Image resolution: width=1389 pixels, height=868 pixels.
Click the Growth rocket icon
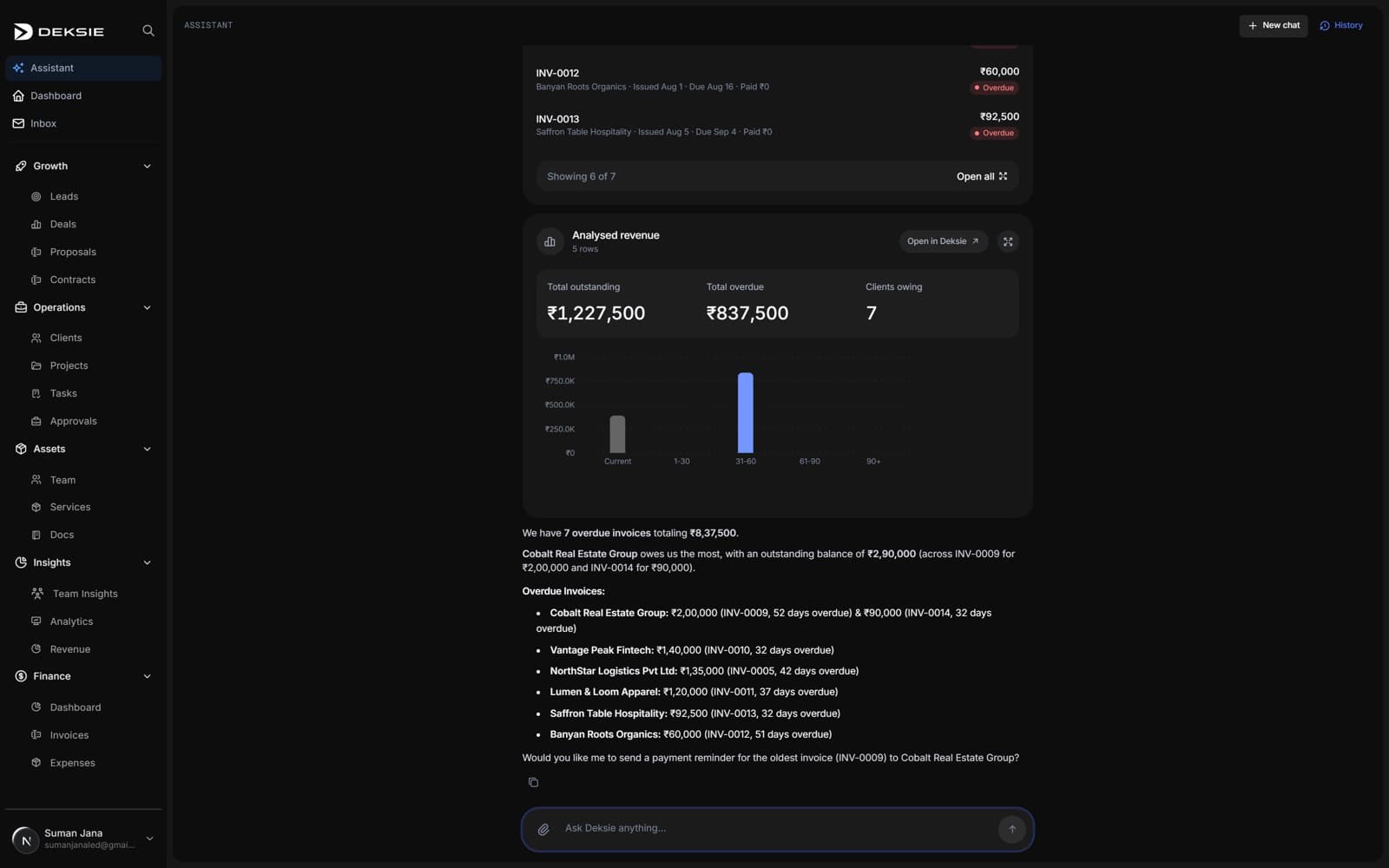pos(21,166)
